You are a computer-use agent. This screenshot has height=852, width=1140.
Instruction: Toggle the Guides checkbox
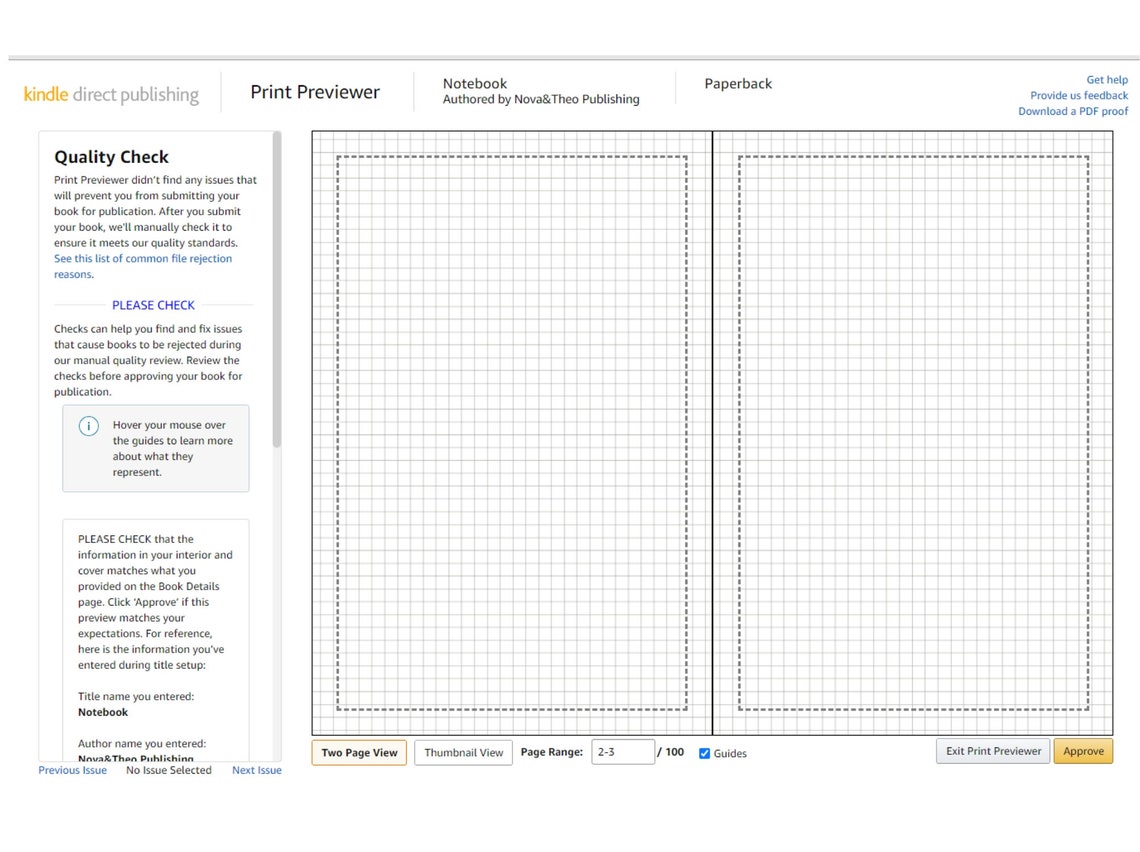pyautogui.click(x=705, y=753)
